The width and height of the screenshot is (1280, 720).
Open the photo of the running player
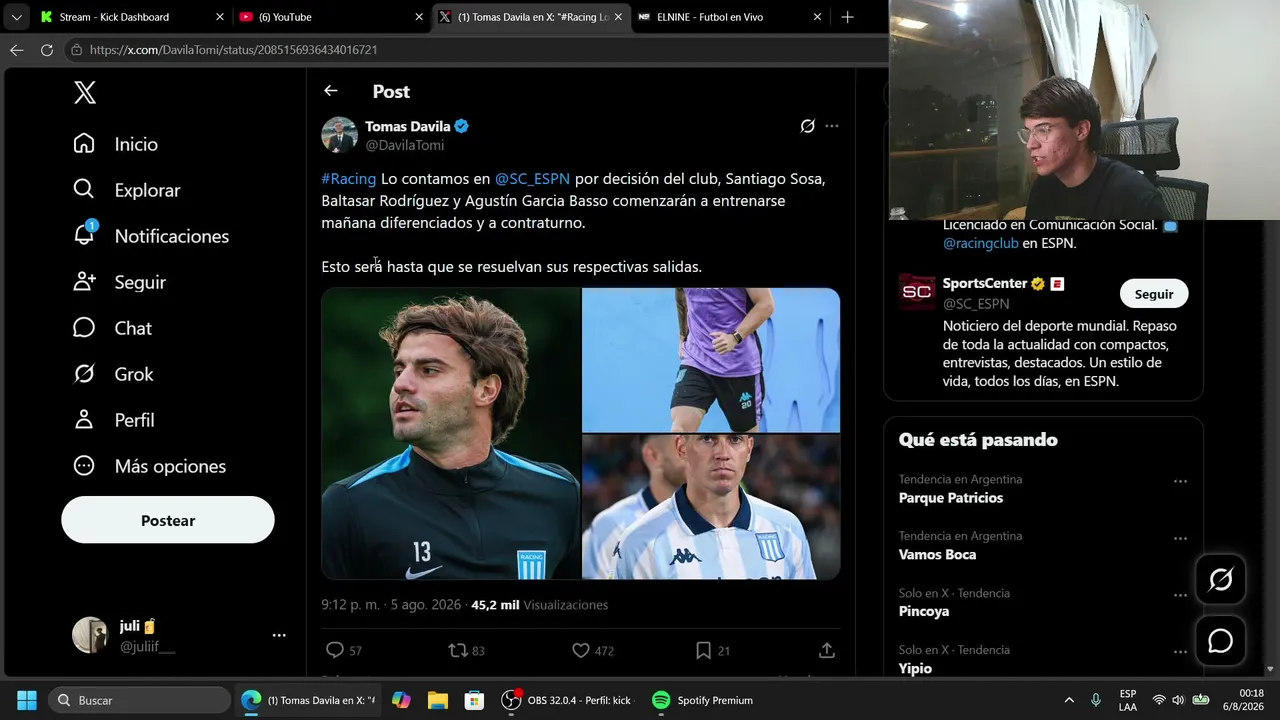tap(711, 360)
